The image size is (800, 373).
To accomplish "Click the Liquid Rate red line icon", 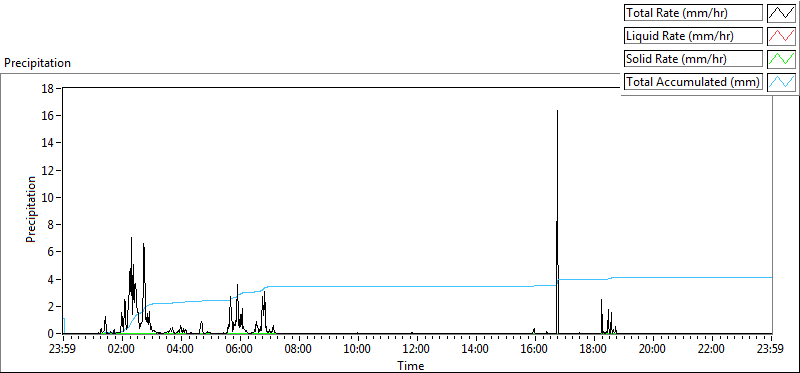I will 782,36.
